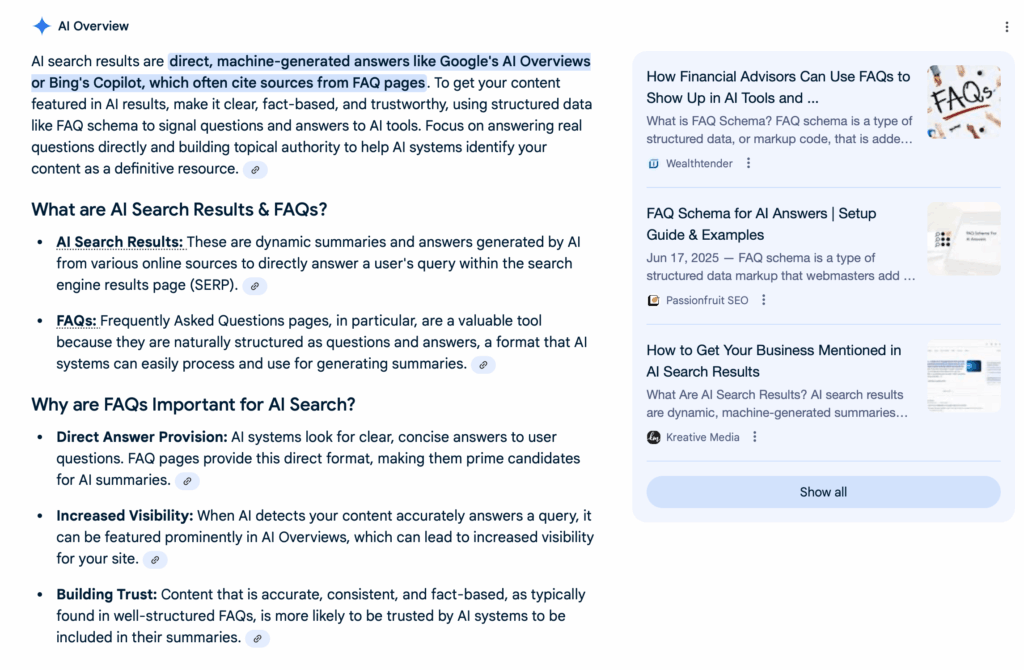
Task: Open the Financial Advisors FAQs article link
Action: tap(778, 87)
